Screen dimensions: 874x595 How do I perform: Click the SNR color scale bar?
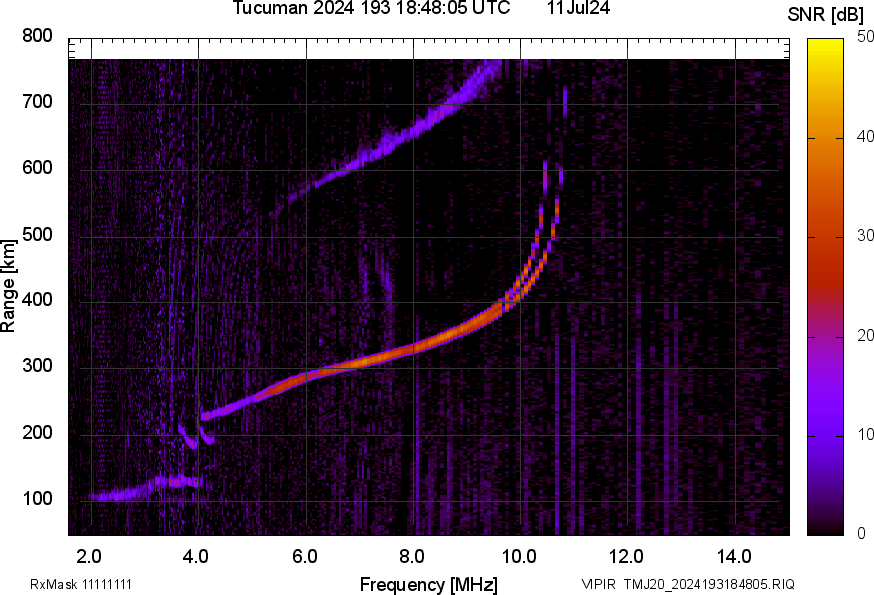tap(826, 287)
